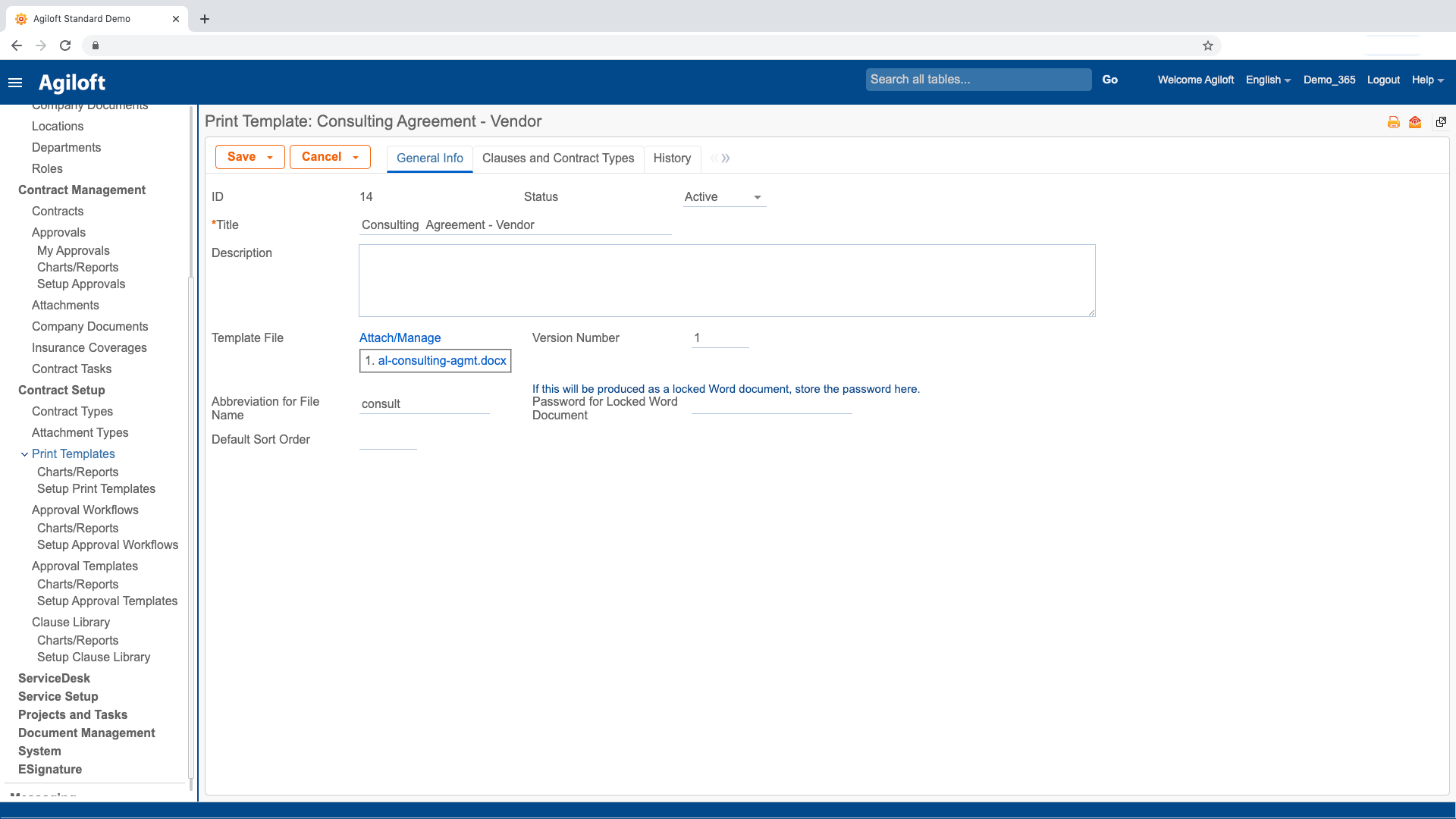This screenshot has height=819, width=1456.
Task: Click the print record icon
Action: pos(1393,122)
